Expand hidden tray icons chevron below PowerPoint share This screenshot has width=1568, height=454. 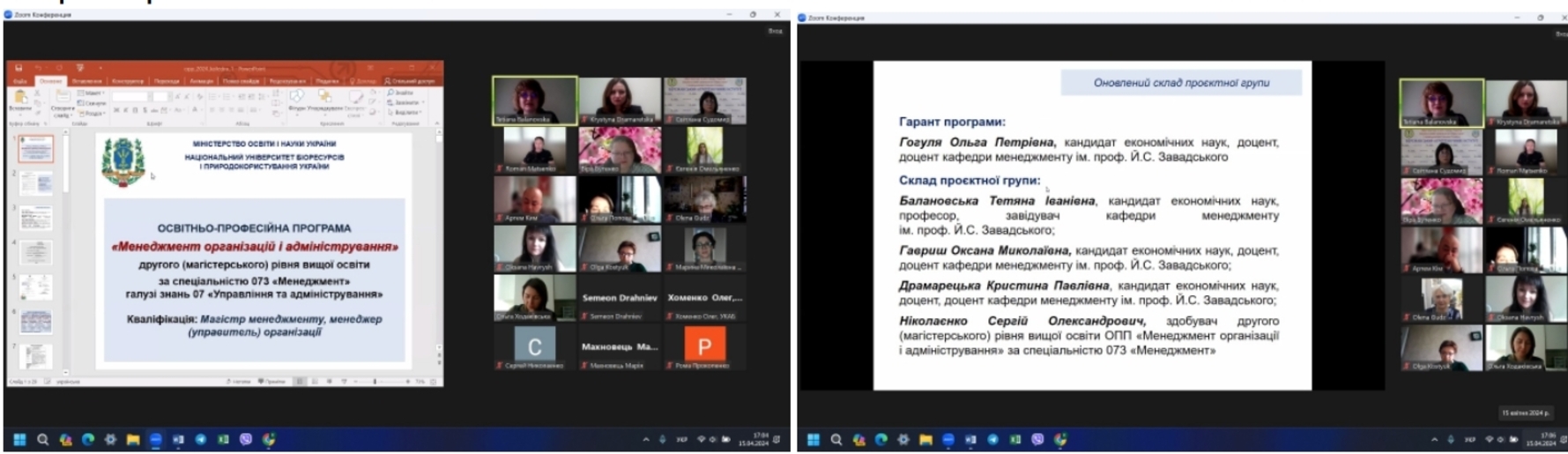(x=646, y=439)
